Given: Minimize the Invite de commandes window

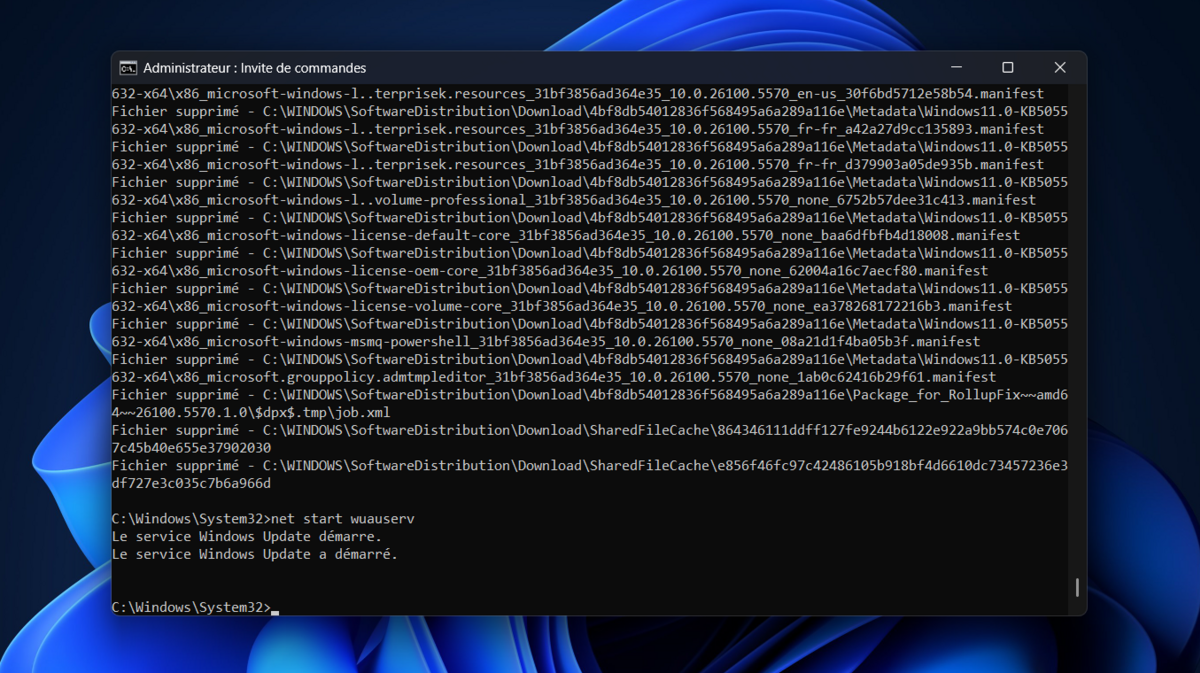Looking at the screenshot, I should (x=955, y=68).
